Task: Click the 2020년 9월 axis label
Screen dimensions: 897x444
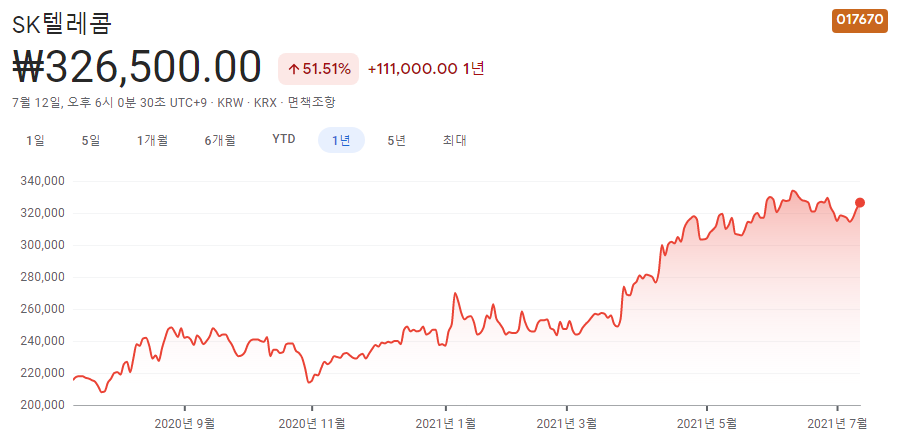Action: click(x=185, y=424)
